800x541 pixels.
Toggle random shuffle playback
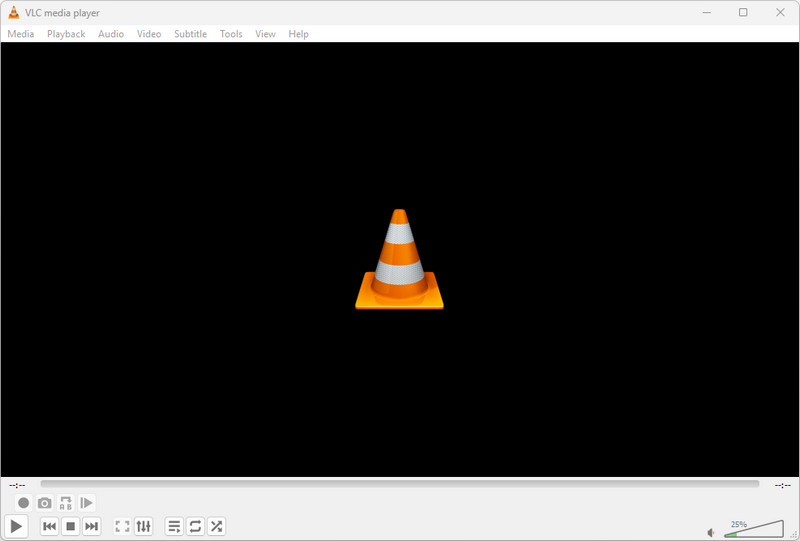point(216,526)
